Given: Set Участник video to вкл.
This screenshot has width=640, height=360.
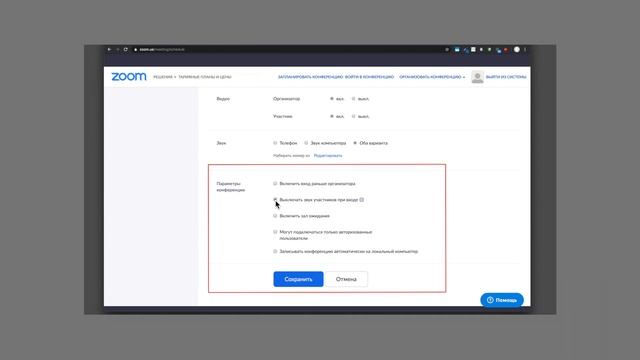Looking at the screenshot, I should point(332,116).
